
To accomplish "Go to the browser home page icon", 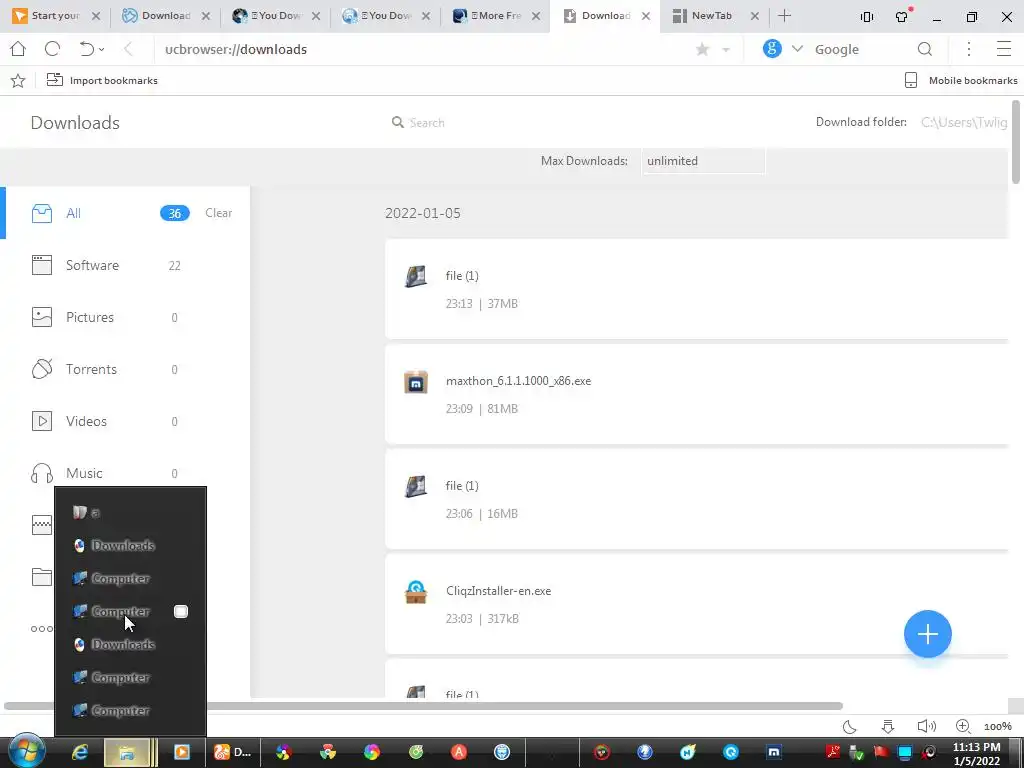I will point(18,49).
